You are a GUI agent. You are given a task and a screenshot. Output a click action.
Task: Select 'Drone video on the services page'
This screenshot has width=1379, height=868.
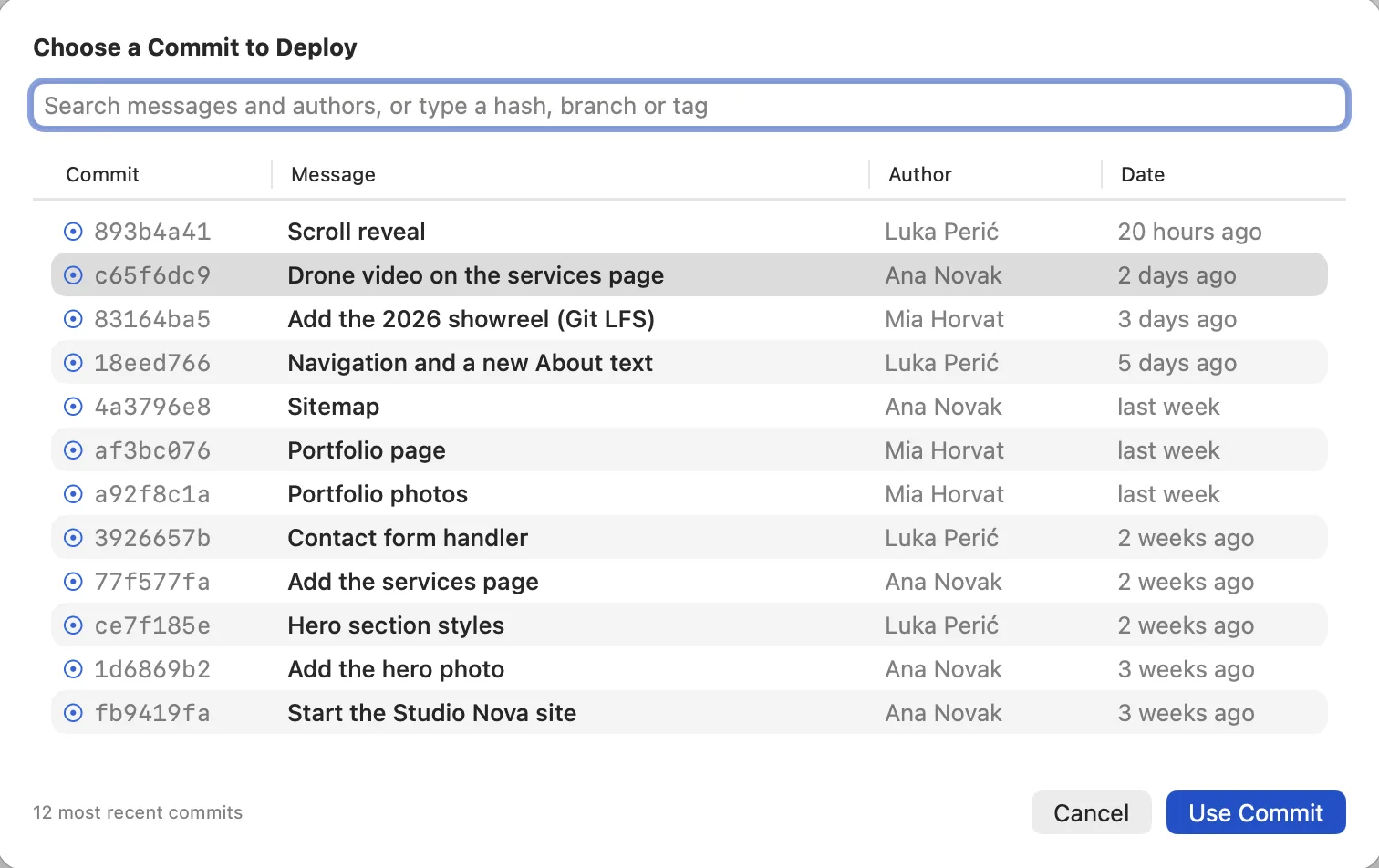click(x=475, y=275)
